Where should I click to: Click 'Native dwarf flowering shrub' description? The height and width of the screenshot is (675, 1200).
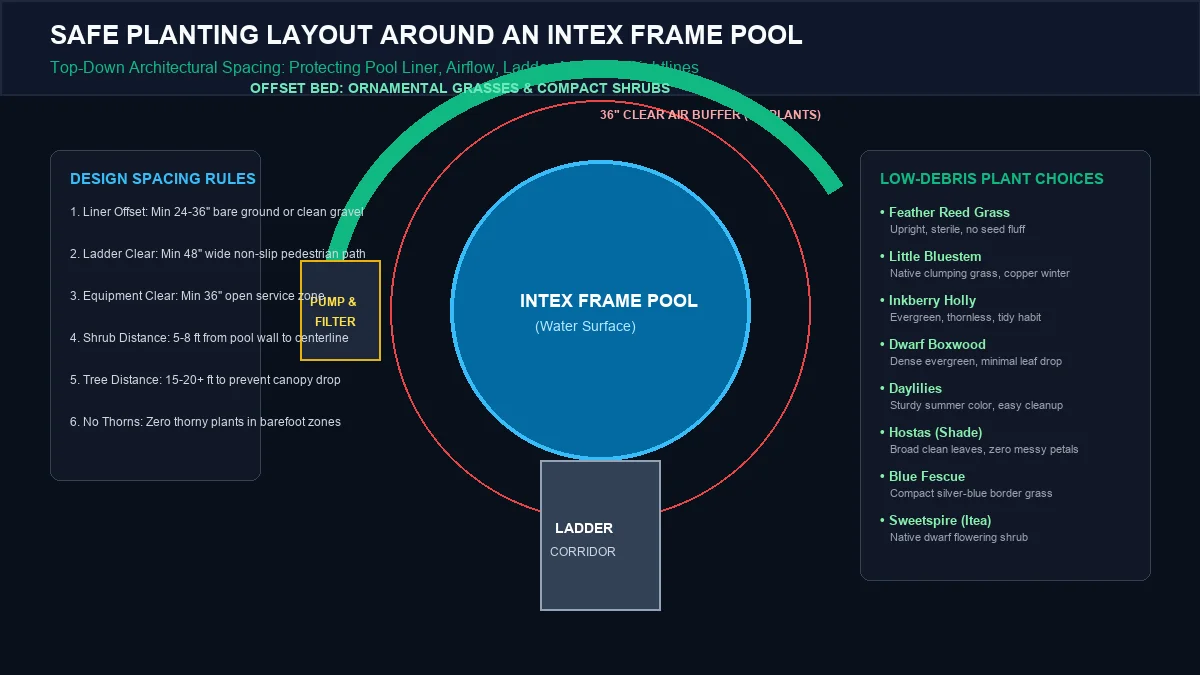coord(959,537)
